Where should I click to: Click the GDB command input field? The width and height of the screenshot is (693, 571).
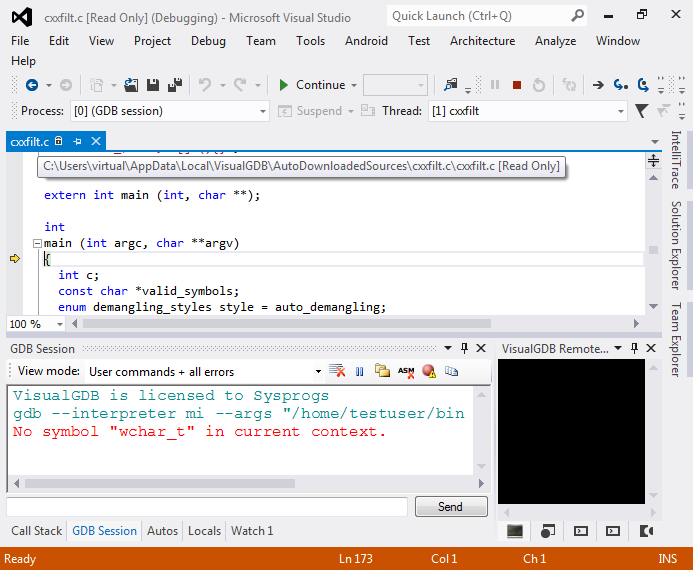coord(207,506)
